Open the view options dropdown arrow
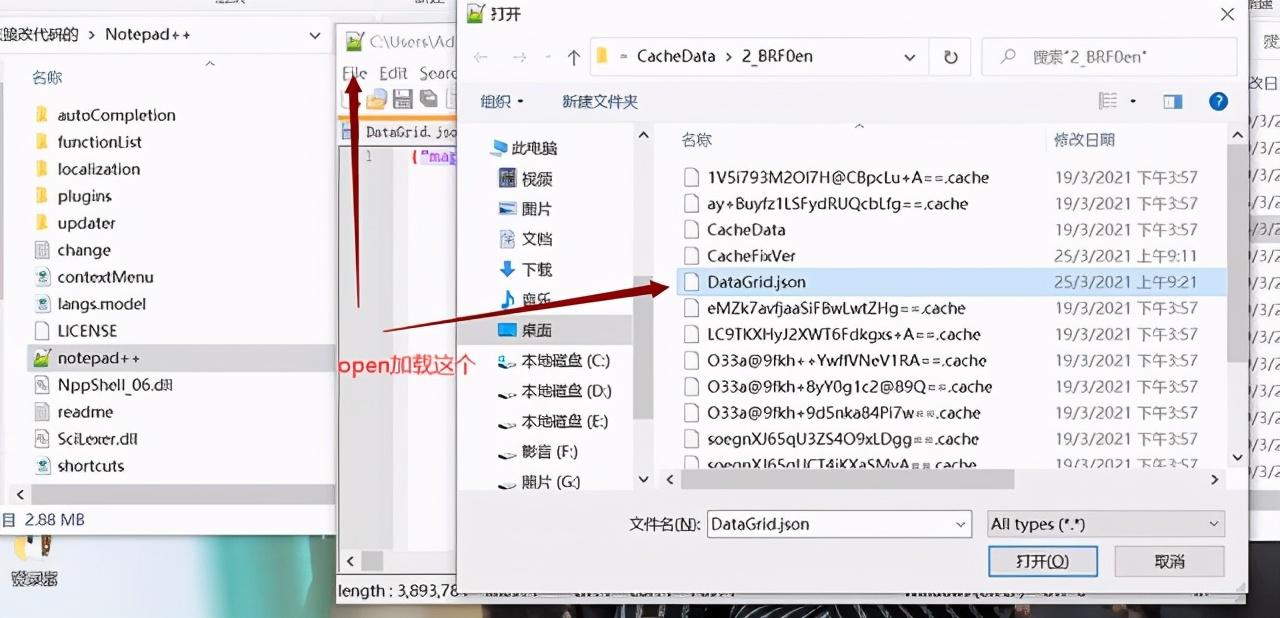 1133,101
